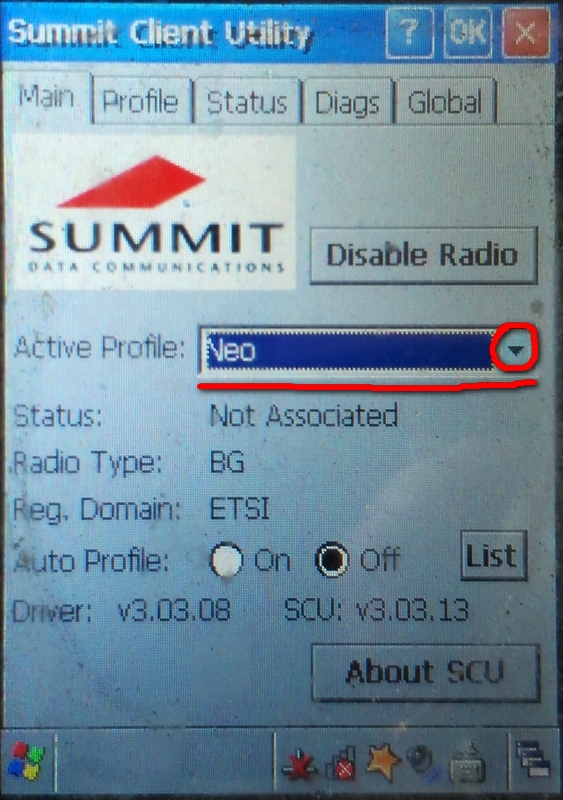Click the 'Auto Profile:' label
The width and height of the screenshot is (563, 800).
92,561
